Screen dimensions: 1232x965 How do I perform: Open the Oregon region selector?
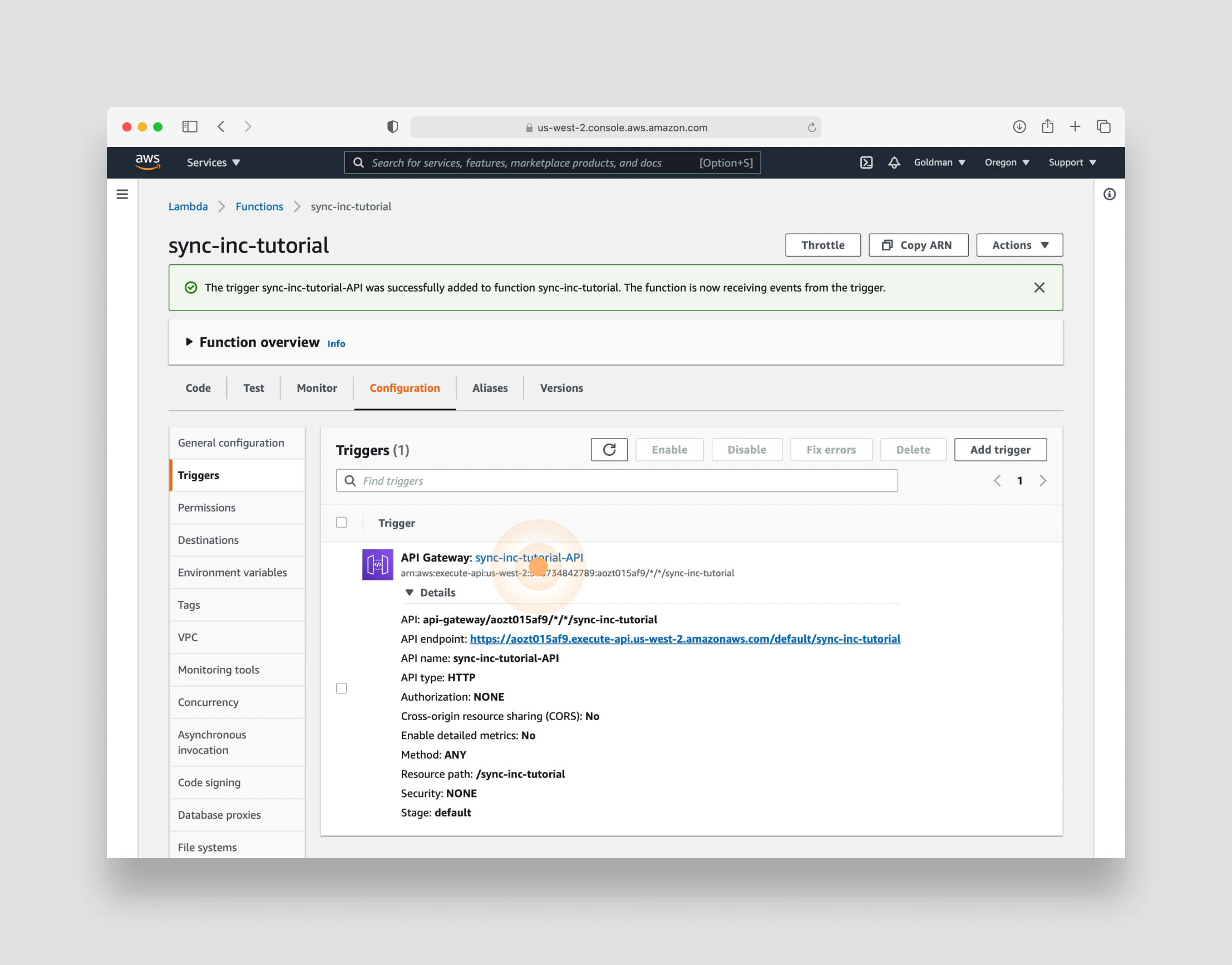[x=1007, y=163]
